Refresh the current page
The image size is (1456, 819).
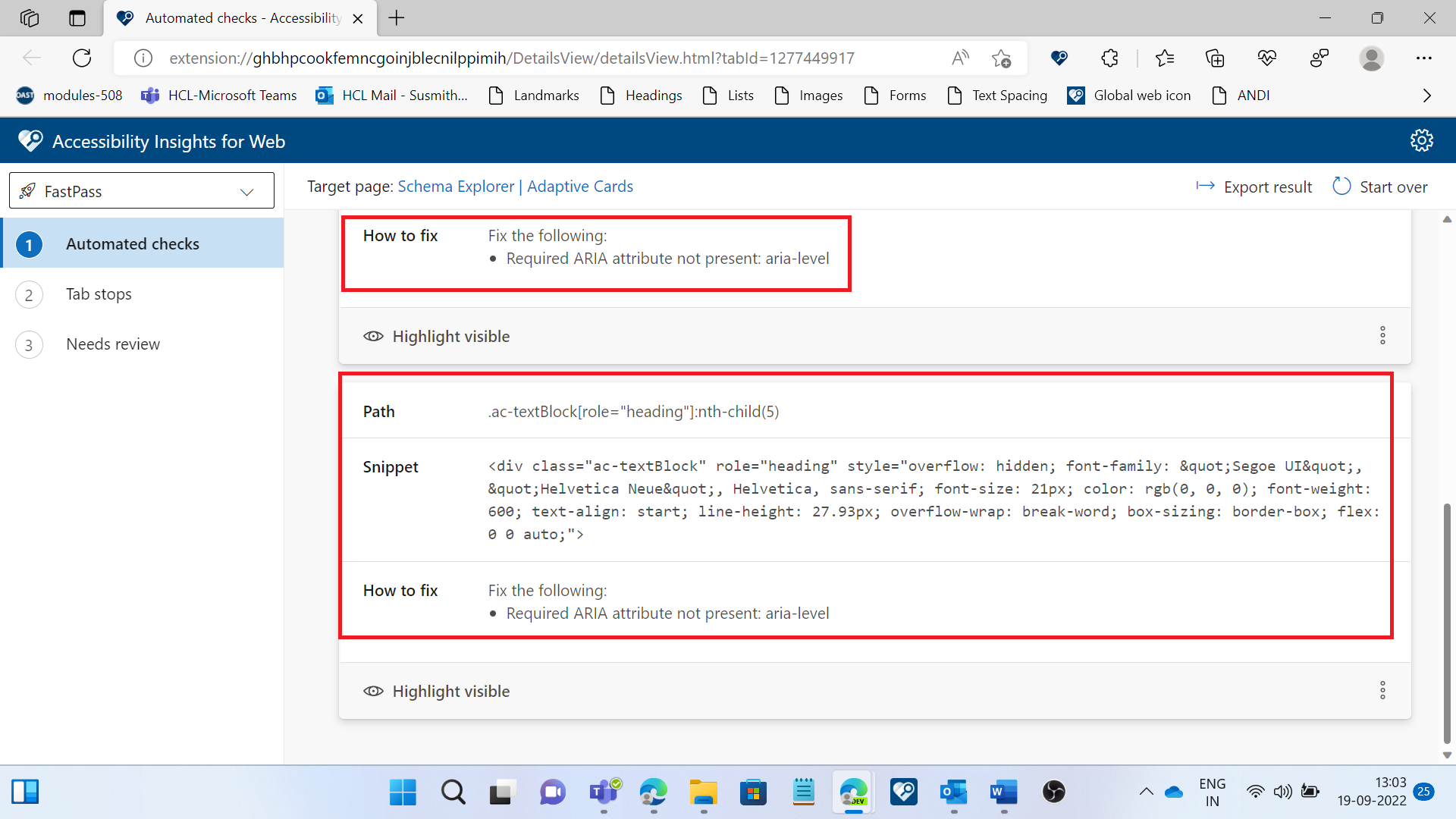pos(82,58)
